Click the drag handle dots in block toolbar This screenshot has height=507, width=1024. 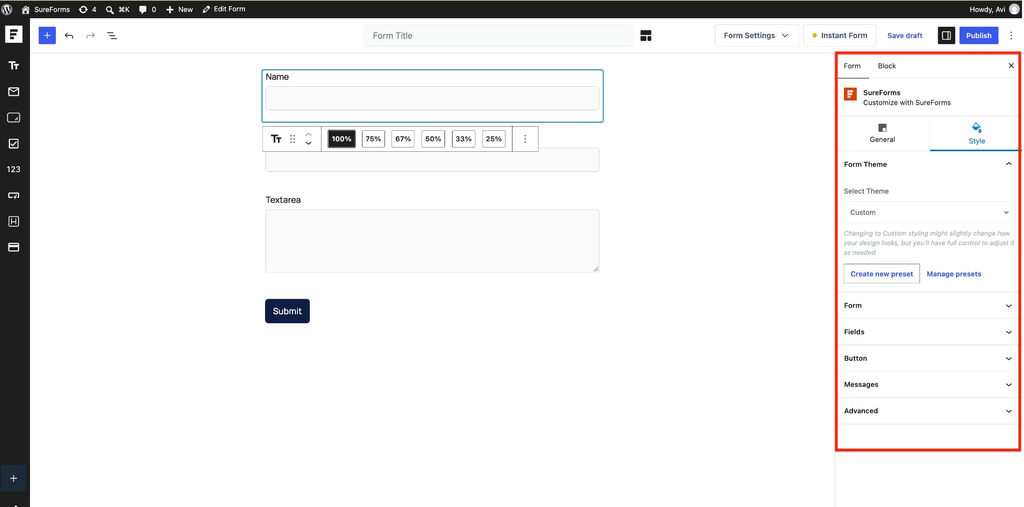click(x=293, y=139)
